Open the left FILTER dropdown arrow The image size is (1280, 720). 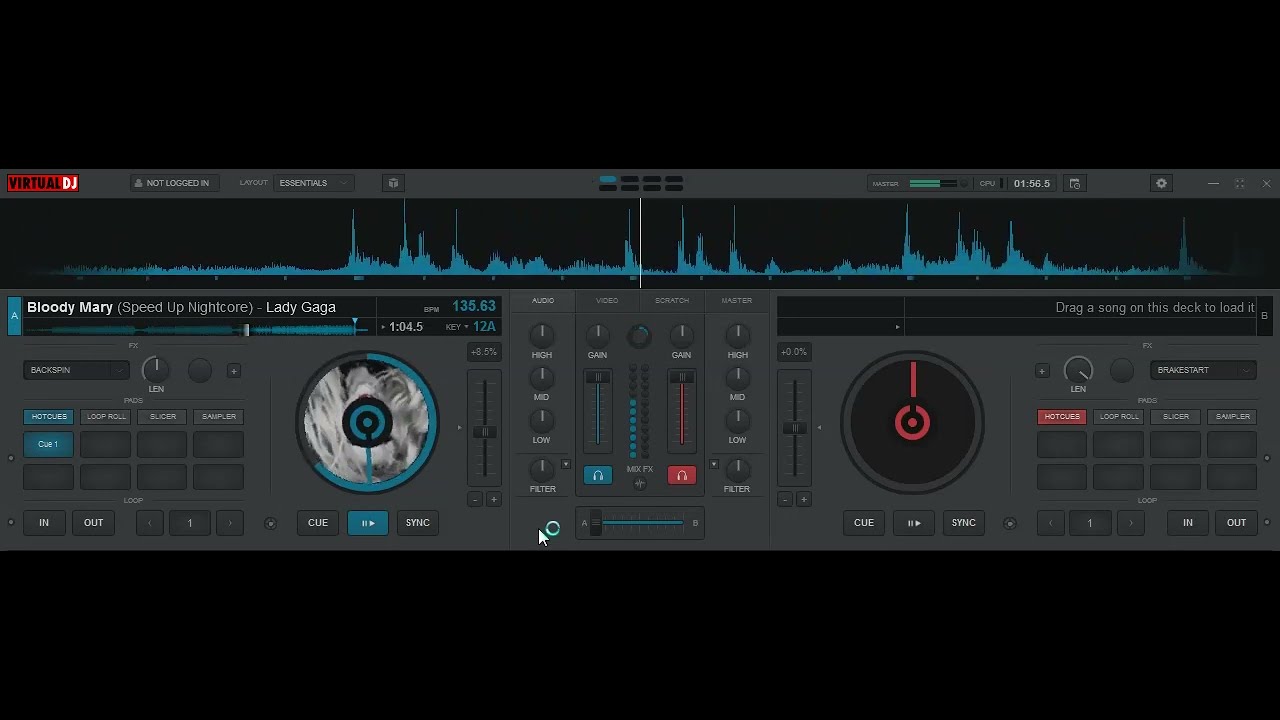click(566, 465)
